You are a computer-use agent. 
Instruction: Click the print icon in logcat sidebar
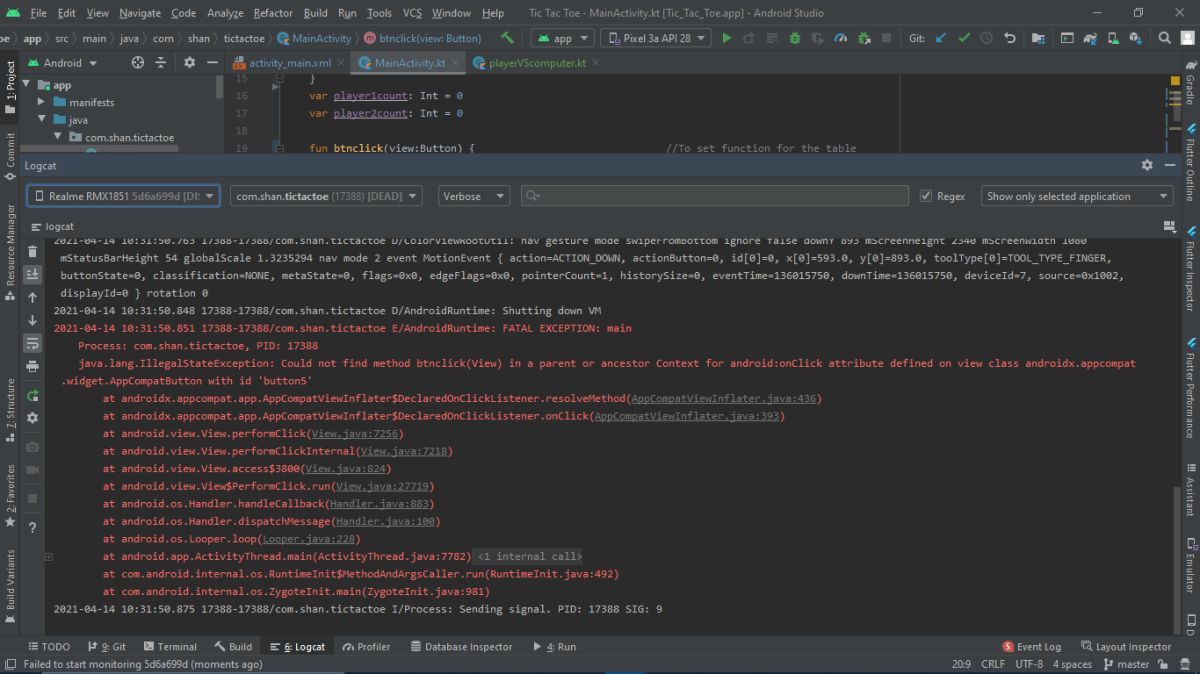[x=32, y=366]
